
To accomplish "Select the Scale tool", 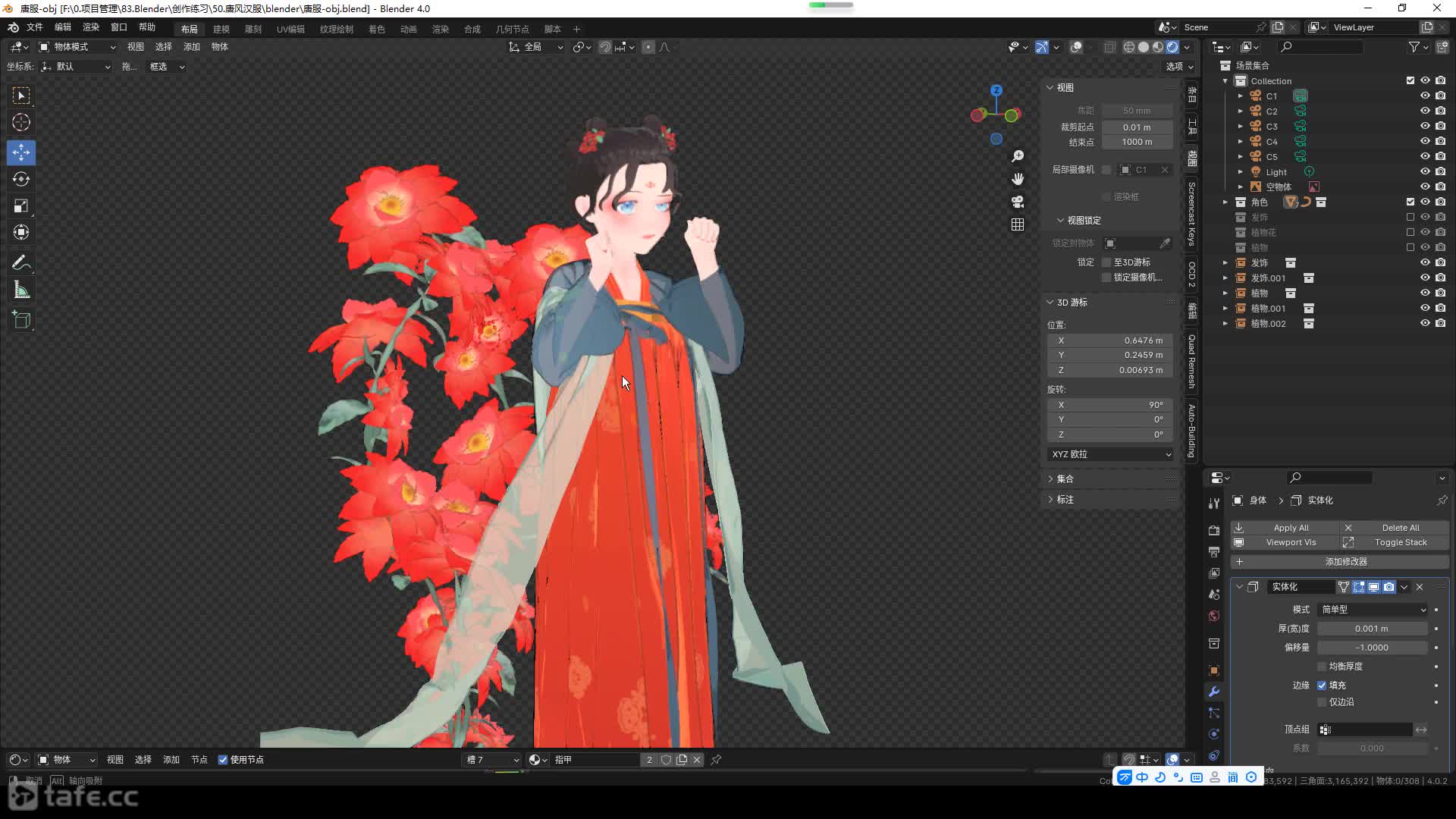I will point(21,206).
